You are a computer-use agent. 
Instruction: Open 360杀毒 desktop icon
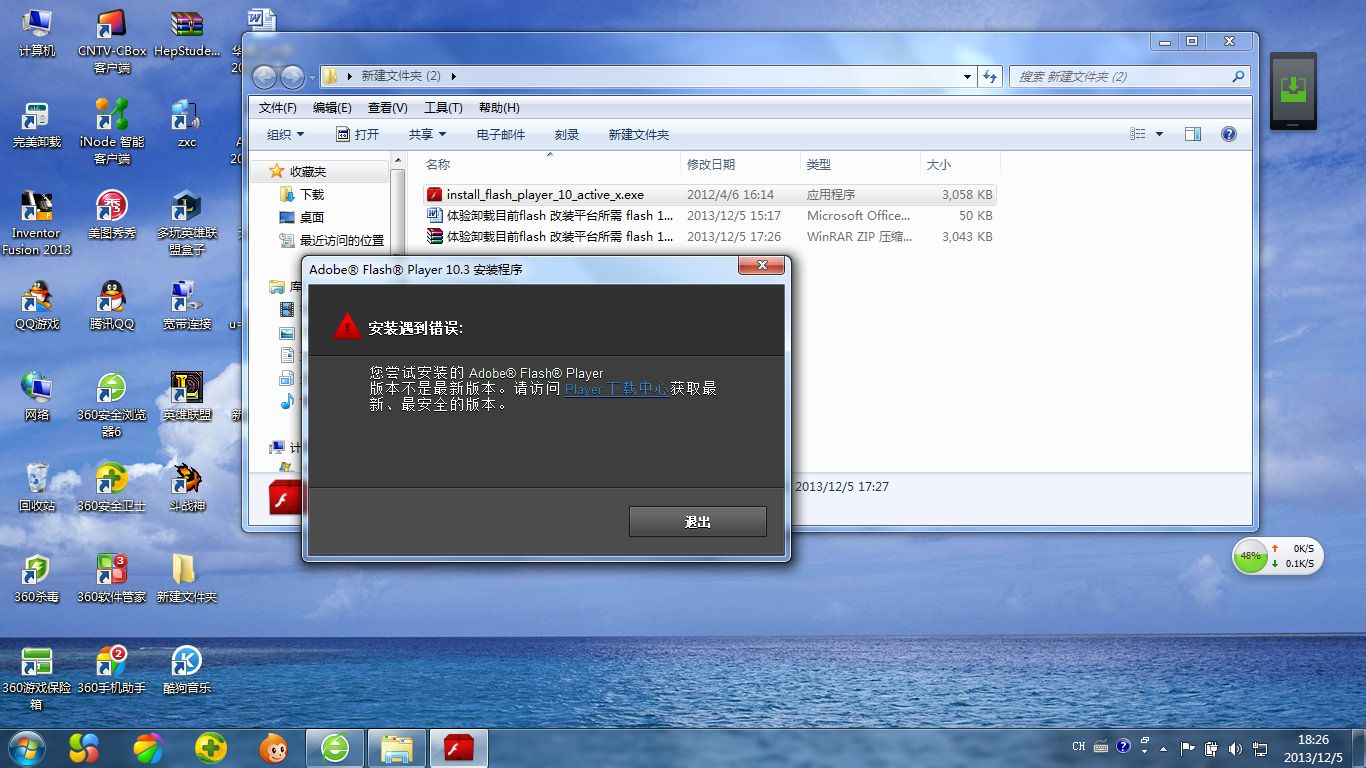(36, 579)
